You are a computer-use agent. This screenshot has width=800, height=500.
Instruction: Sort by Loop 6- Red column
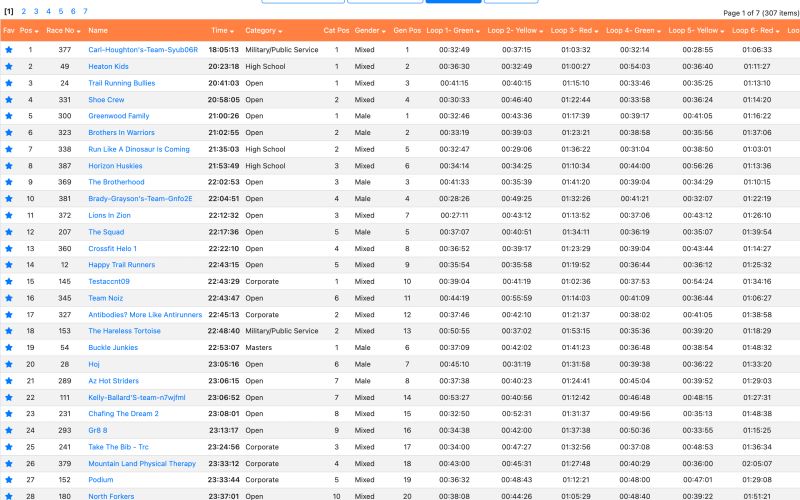[756, 31]
